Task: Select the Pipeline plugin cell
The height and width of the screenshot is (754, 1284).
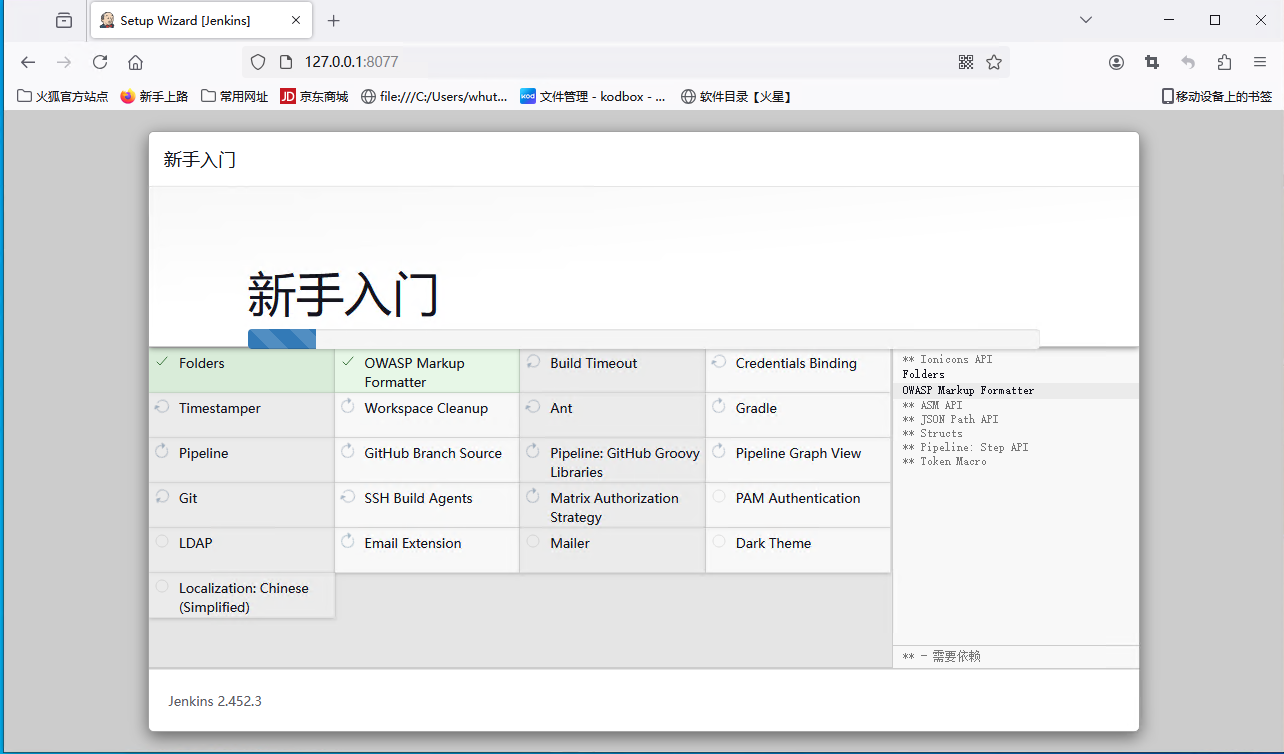Action: click(x=242, y=460)
